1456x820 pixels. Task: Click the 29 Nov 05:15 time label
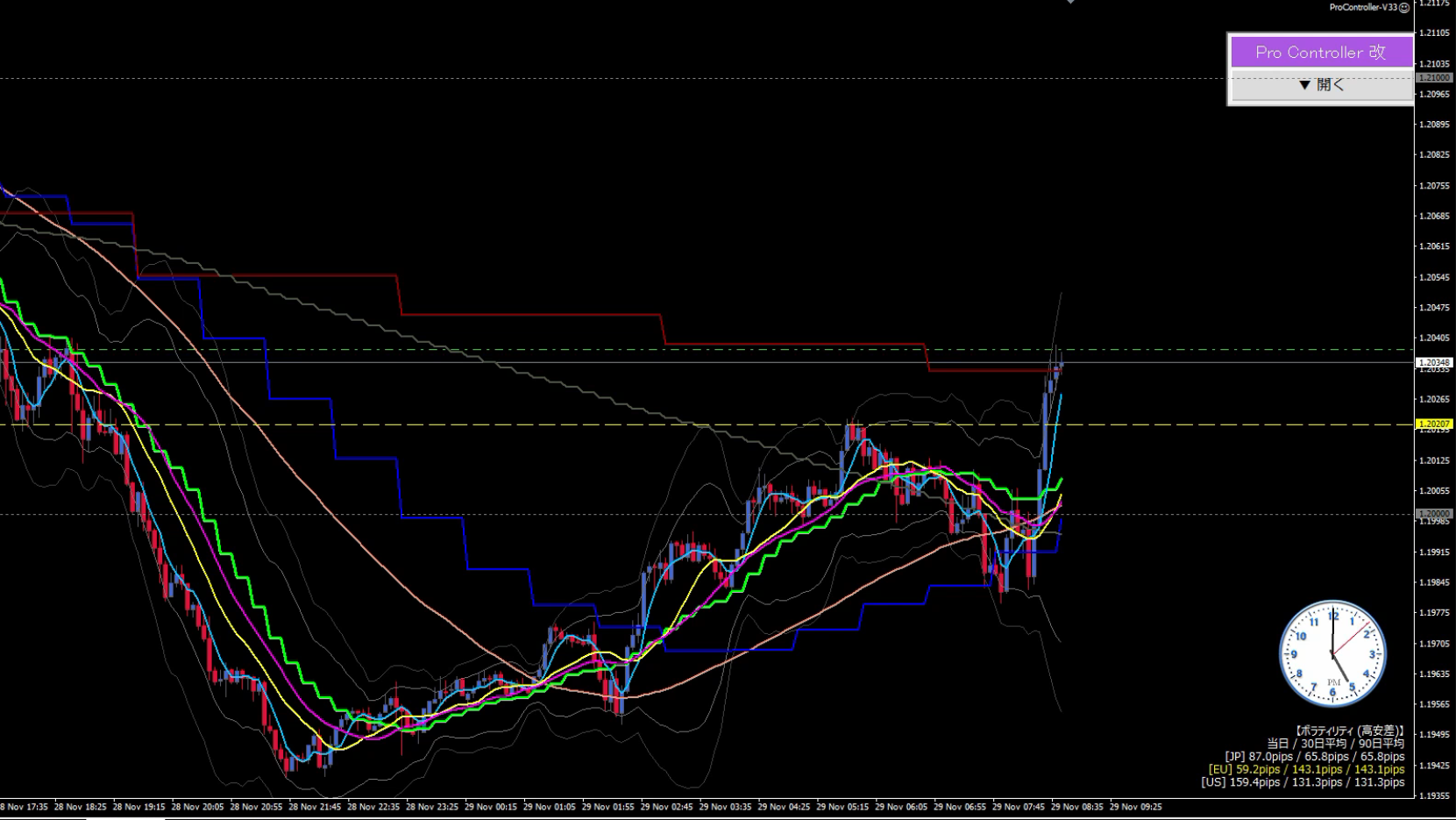point(843,807)
